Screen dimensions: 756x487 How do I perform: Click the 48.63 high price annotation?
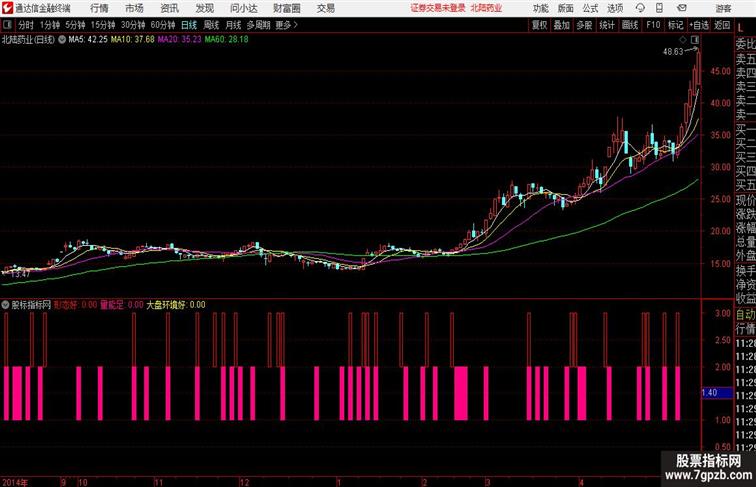tap(673, 51)
